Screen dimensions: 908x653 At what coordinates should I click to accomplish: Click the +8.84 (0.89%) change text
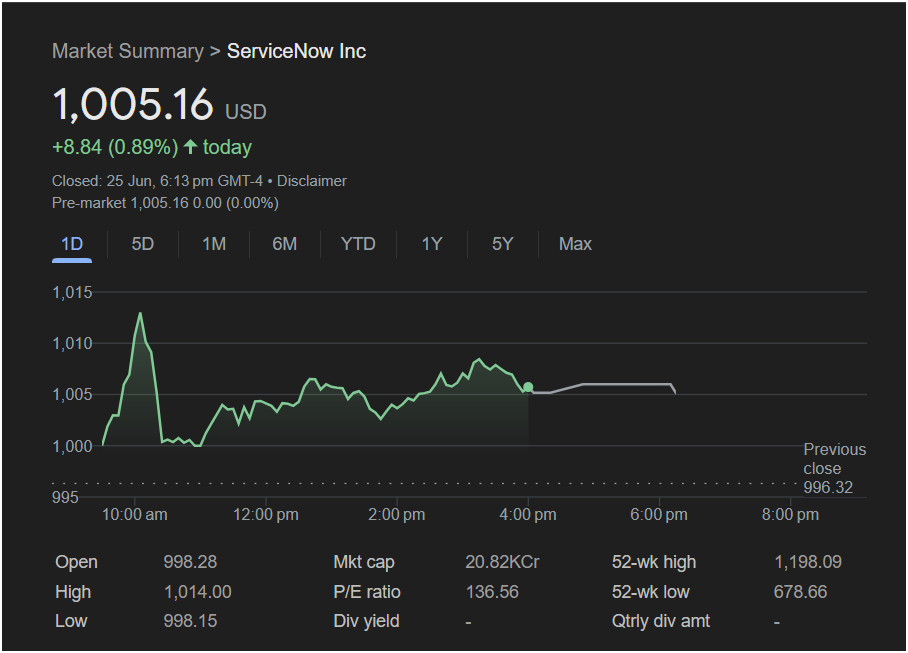115,147
